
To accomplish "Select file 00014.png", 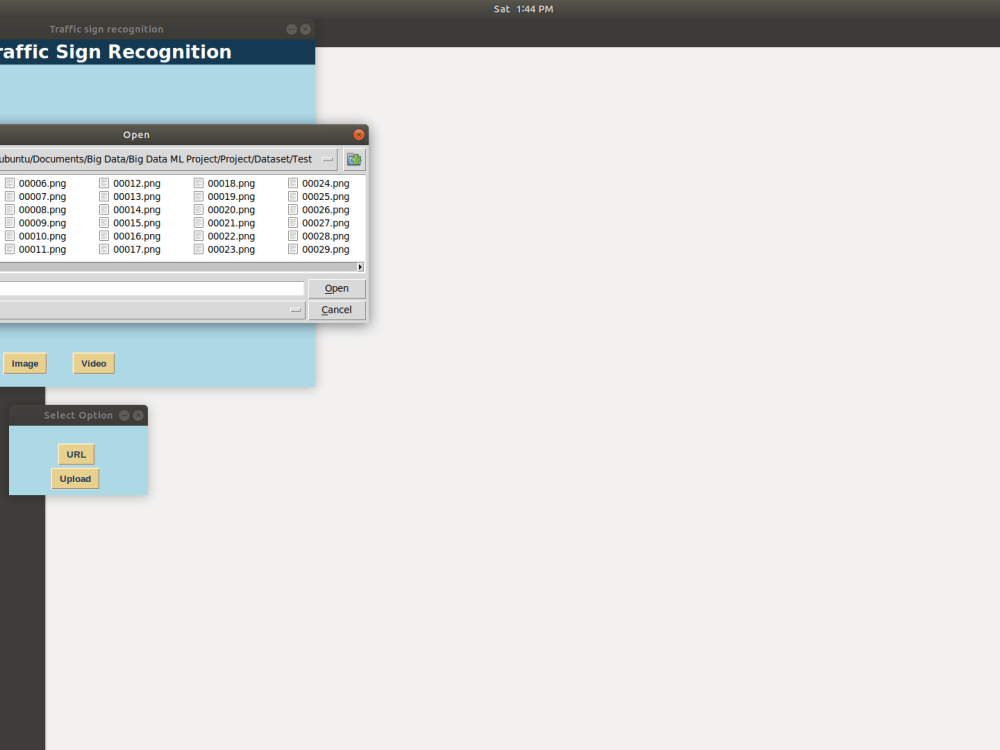I will click(130, 210).
